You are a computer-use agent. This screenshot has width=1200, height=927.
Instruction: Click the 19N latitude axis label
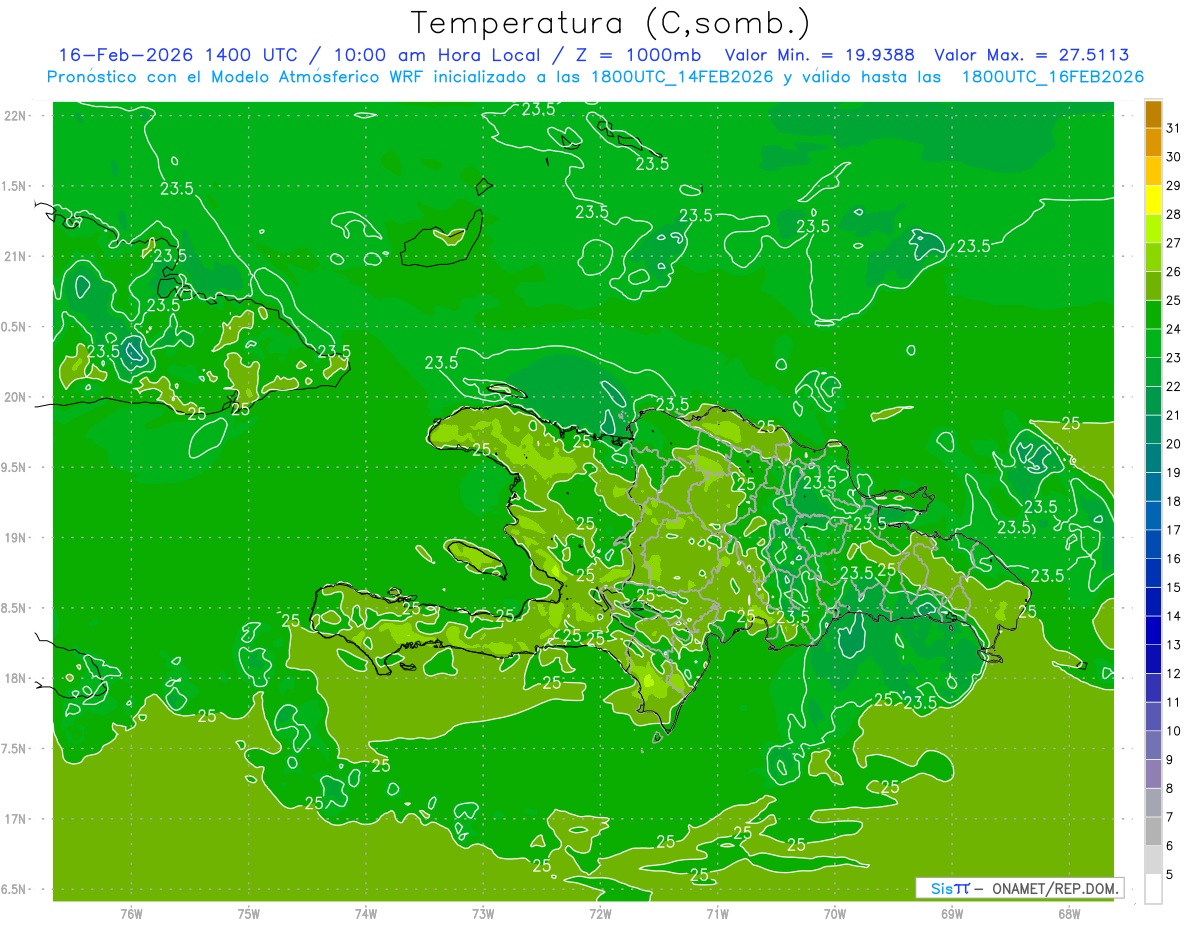[x=17, y=538]
